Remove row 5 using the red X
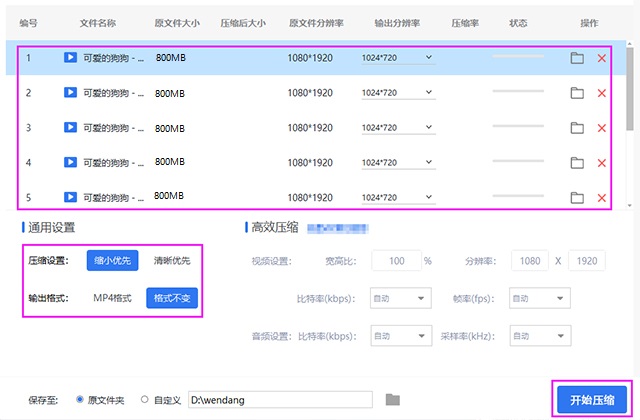640x420 pixels. 602,198
